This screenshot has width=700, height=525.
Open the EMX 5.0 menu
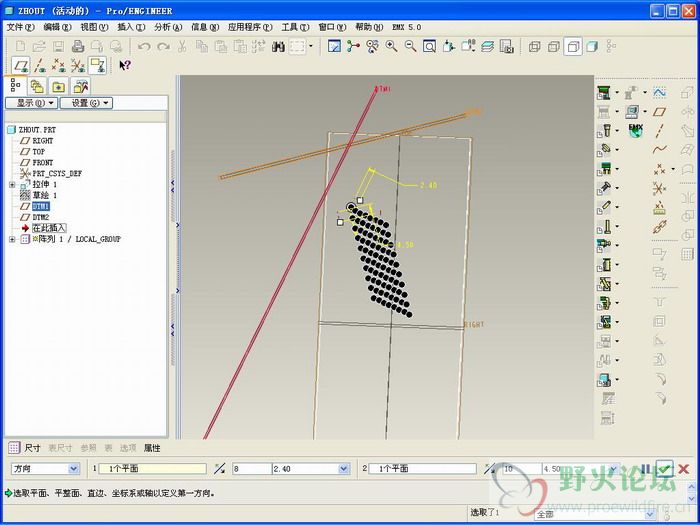pyautogui.click(x=406, y=27)
